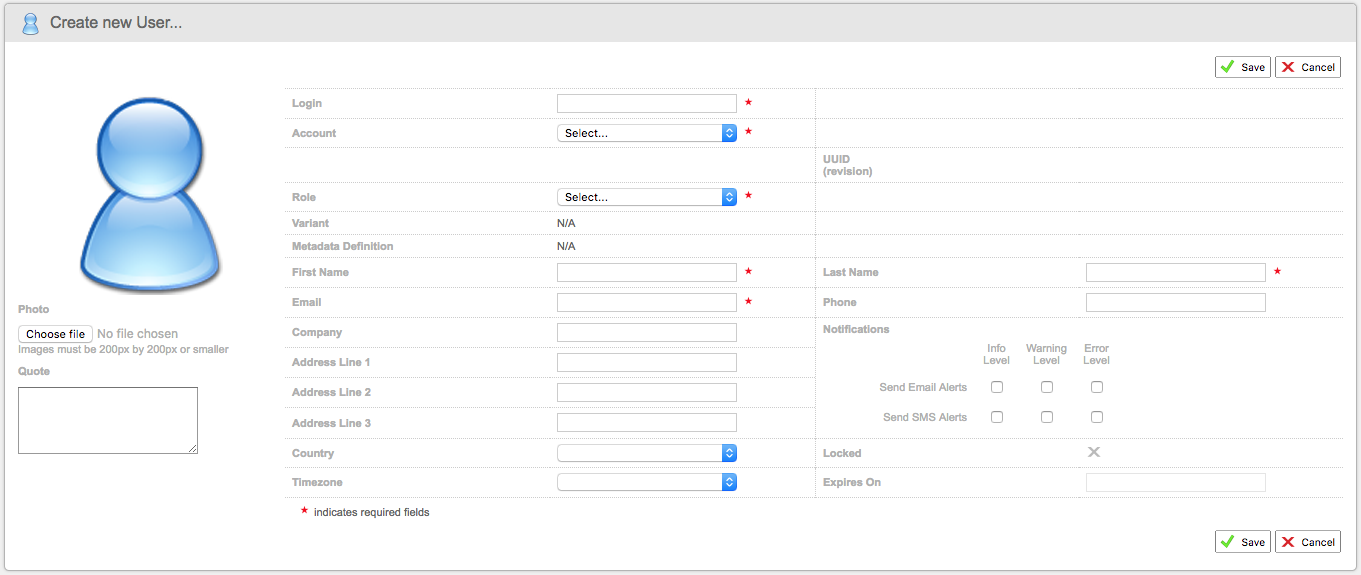Toggle Info Level SMS alerts checkbox
This screenshot has height=575, width=1361.
(x=997, y=417)
